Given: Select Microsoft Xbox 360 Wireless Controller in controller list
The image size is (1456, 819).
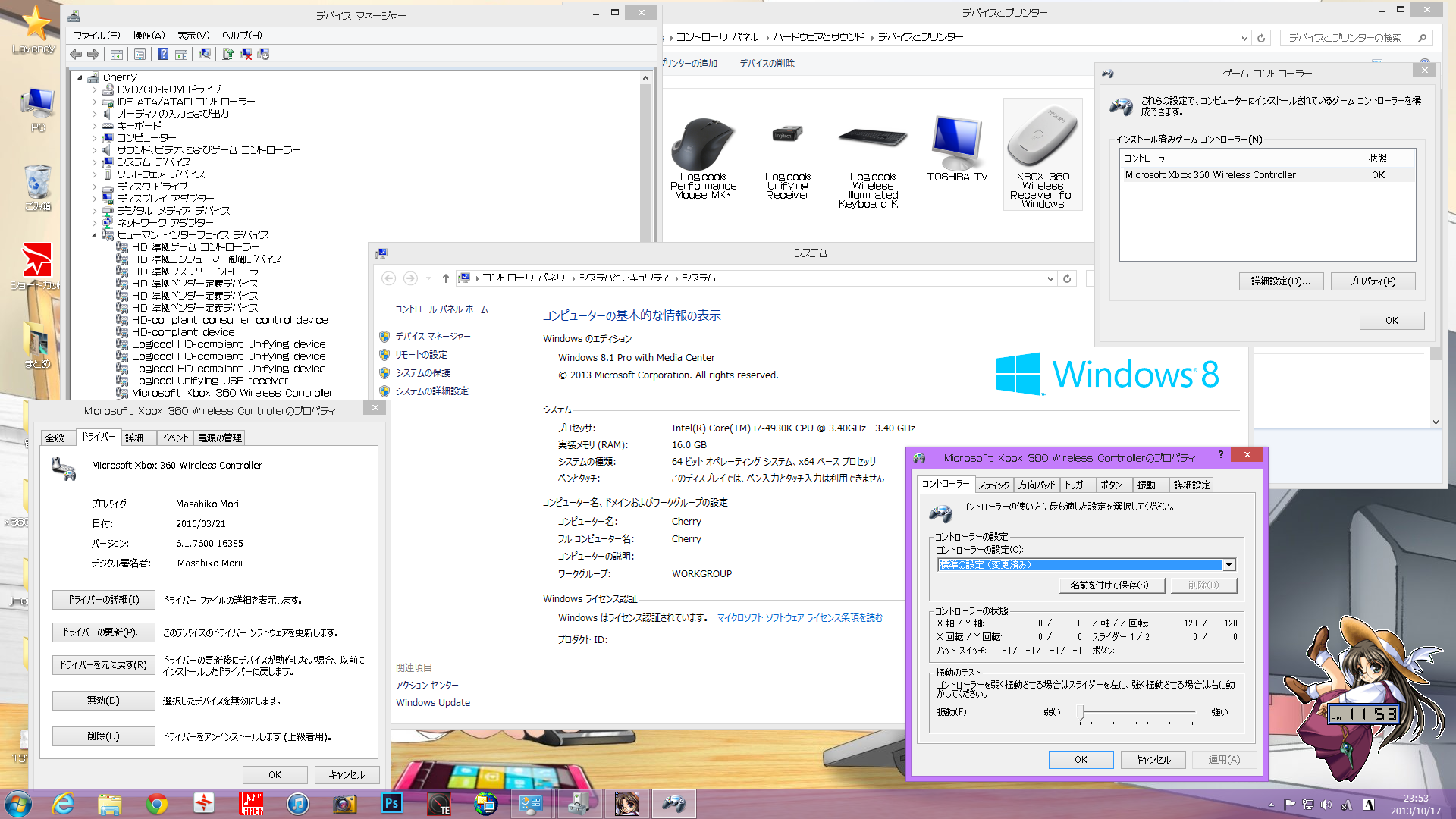Looking at the screenshot, I should click(x=1266, y=175).
